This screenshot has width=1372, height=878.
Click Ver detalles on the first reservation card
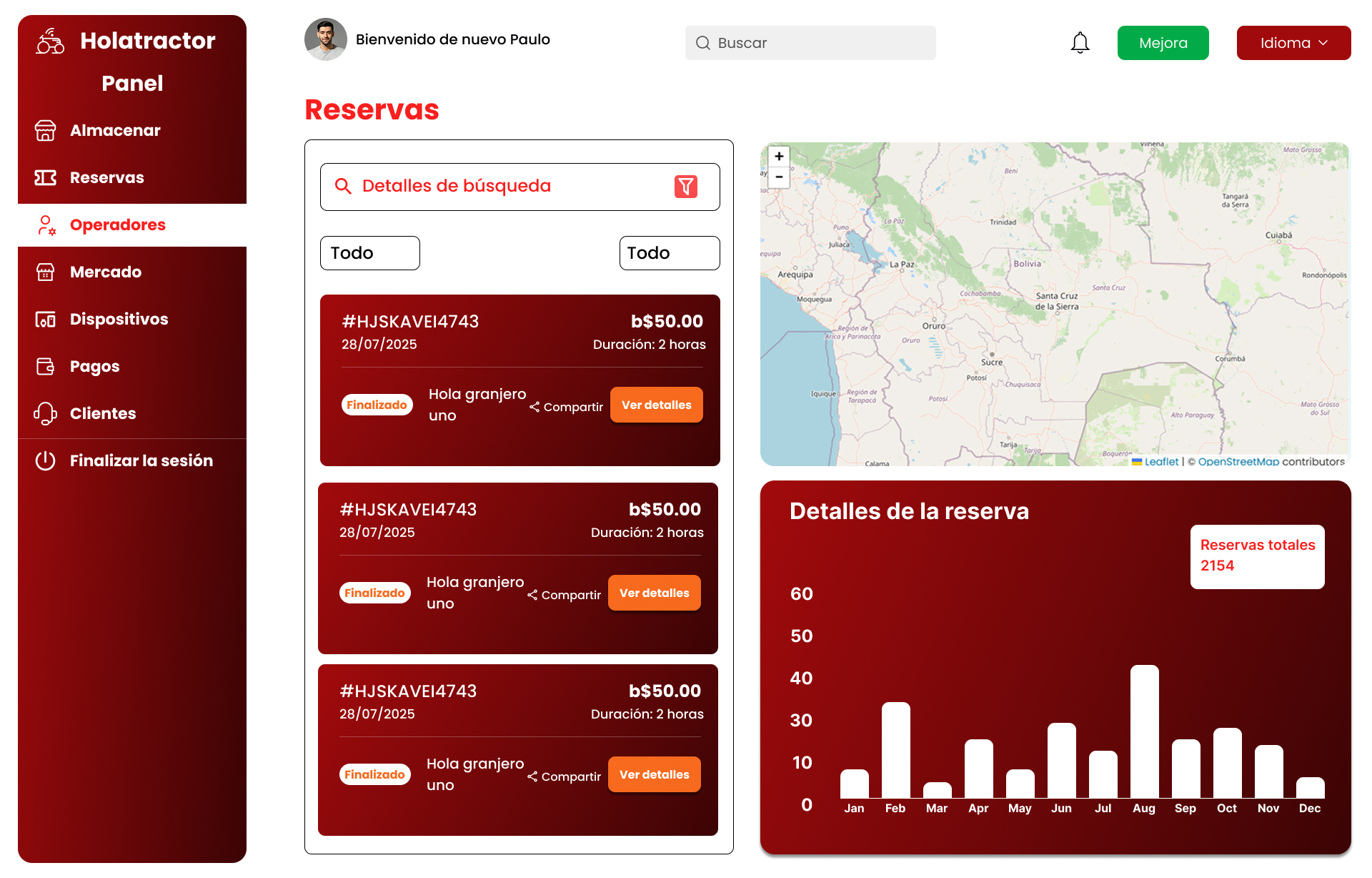point(656,404)
